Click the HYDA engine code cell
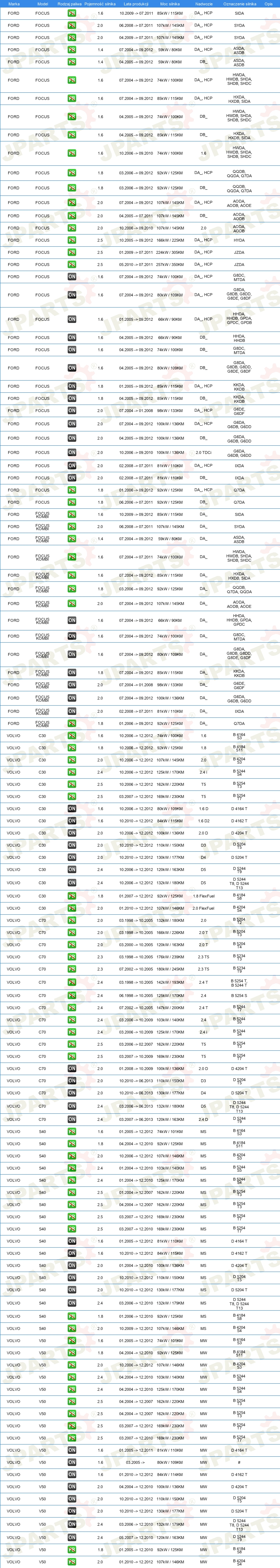The image size is (280, 1568). 239,240
